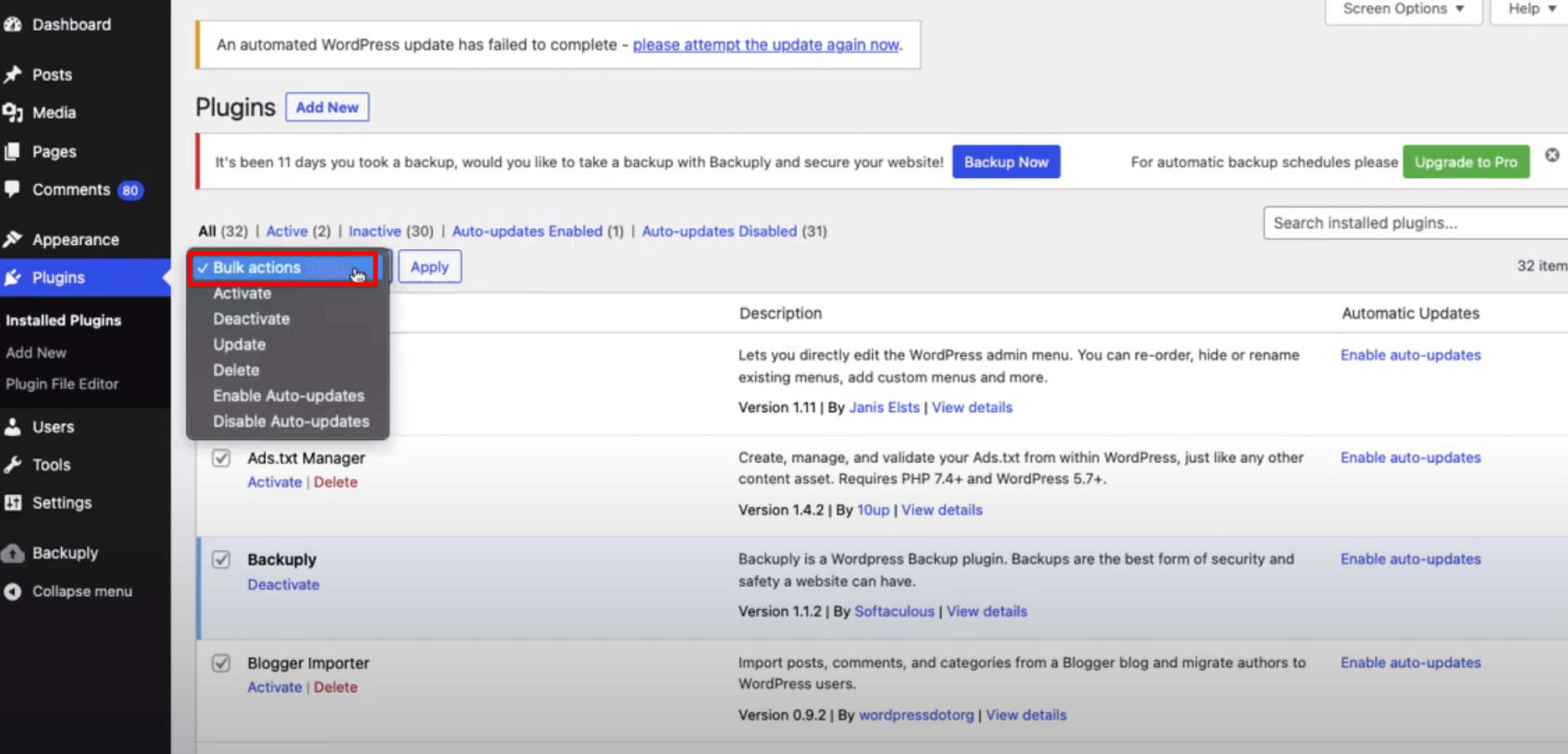This screenshot has width=1568, height=754.
Task: Click the Tools wrench icon
Action: [x=13, y=465]
